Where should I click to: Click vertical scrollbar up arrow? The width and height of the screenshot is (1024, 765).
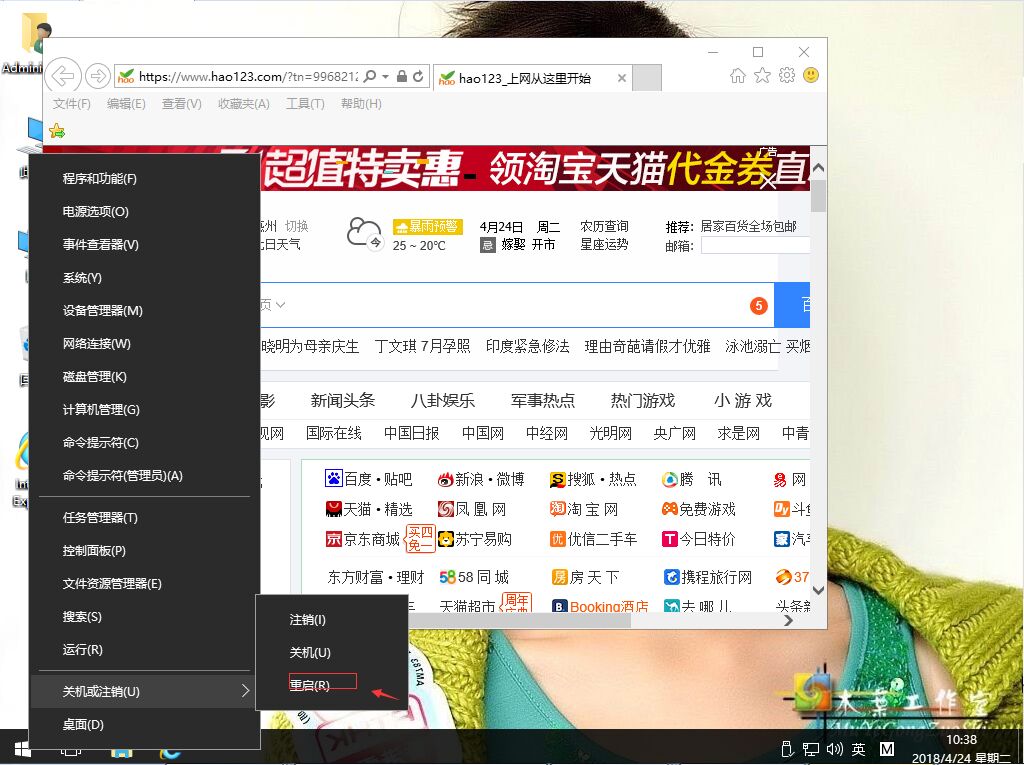point(818,167)
